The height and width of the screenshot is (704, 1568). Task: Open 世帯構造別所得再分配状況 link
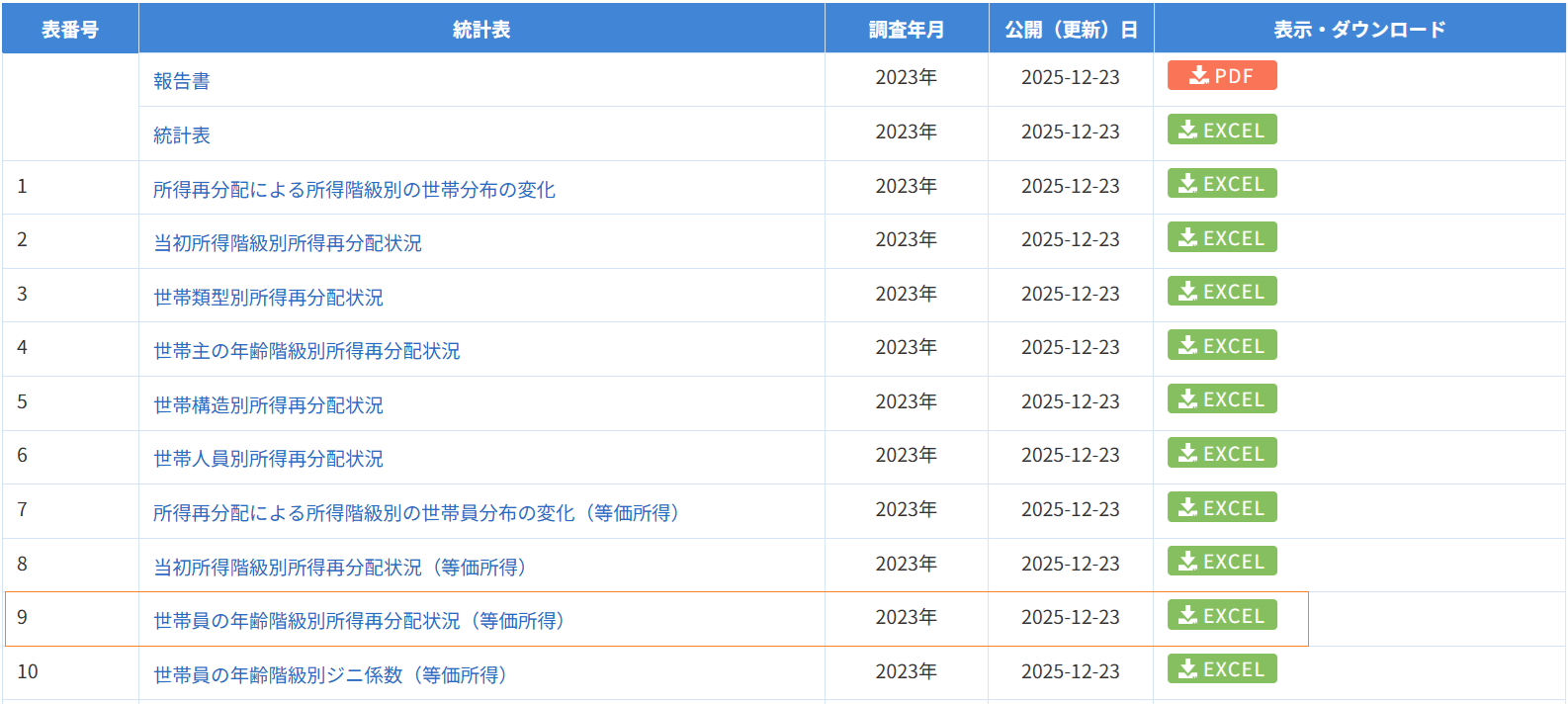(268, 405)
